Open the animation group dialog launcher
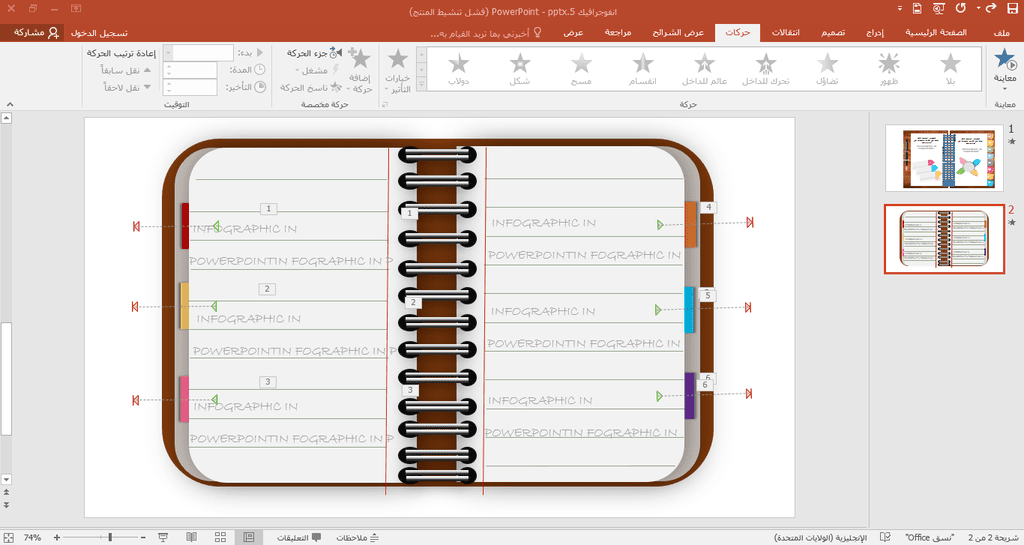The image size is (1024, 545). (x=385, y=104)
